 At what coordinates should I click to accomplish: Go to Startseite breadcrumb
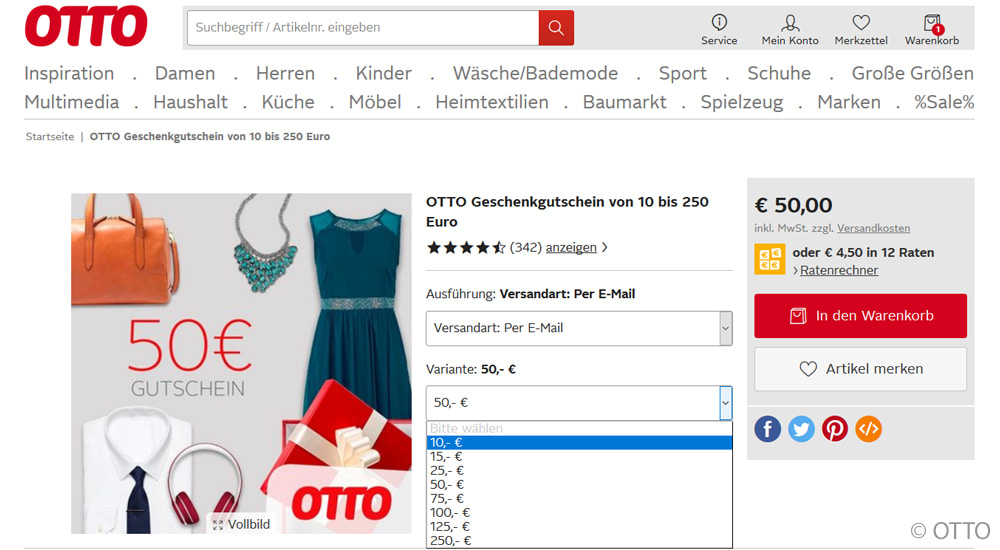pyautogui.click(x=50, y=137)
